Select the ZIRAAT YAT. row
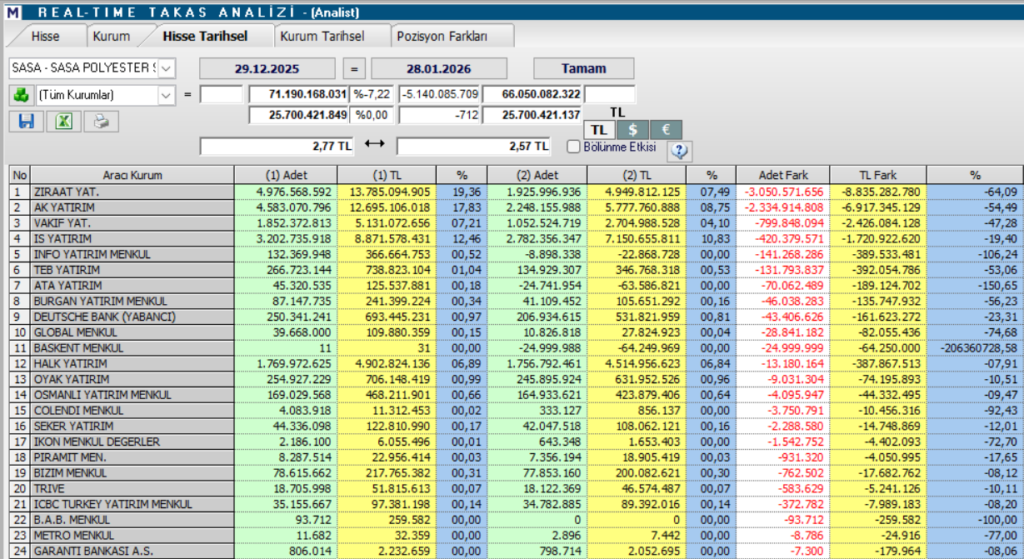The width and height of the screenshot is (1024, 559). (132, 191)
